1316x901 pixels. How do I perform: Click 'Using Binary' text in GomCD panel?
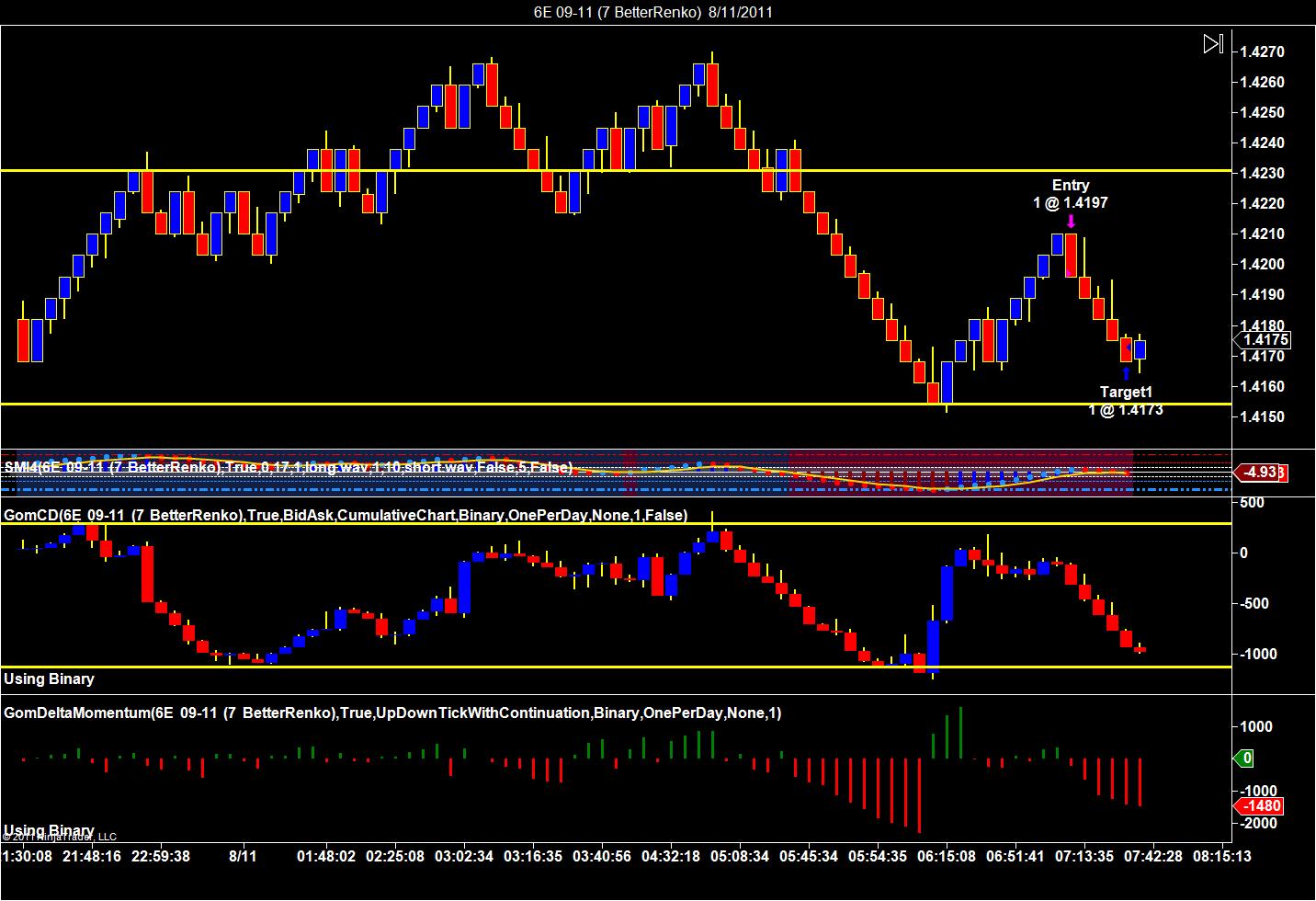[49, 679]
